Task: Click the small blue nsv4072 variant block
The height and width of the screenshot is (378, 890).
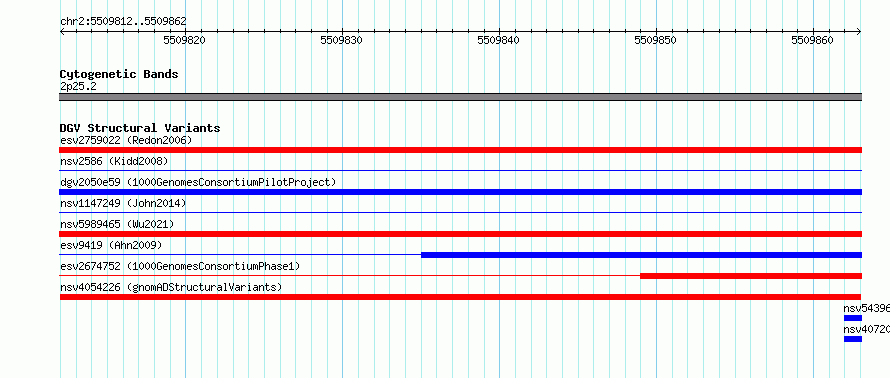Action: pyautogui.click(x=853, y=339)
